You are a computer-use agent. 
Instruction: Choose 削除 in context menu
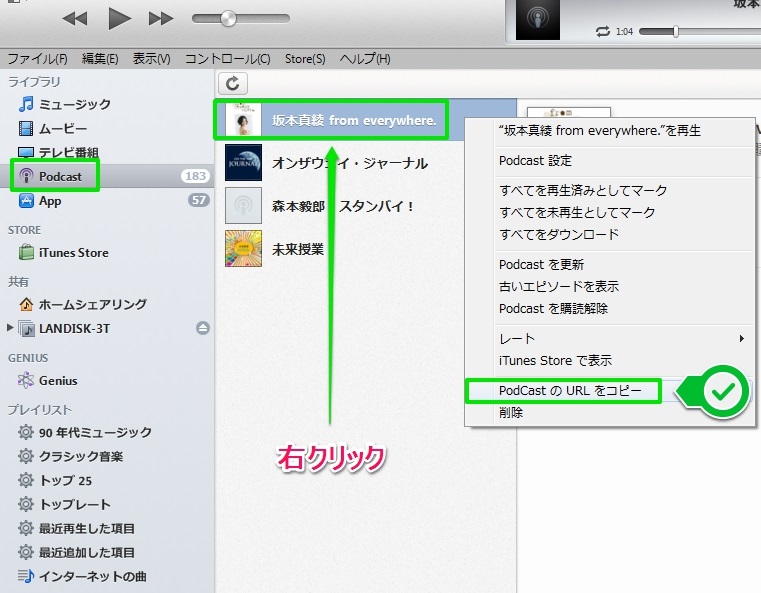[511, 412]
